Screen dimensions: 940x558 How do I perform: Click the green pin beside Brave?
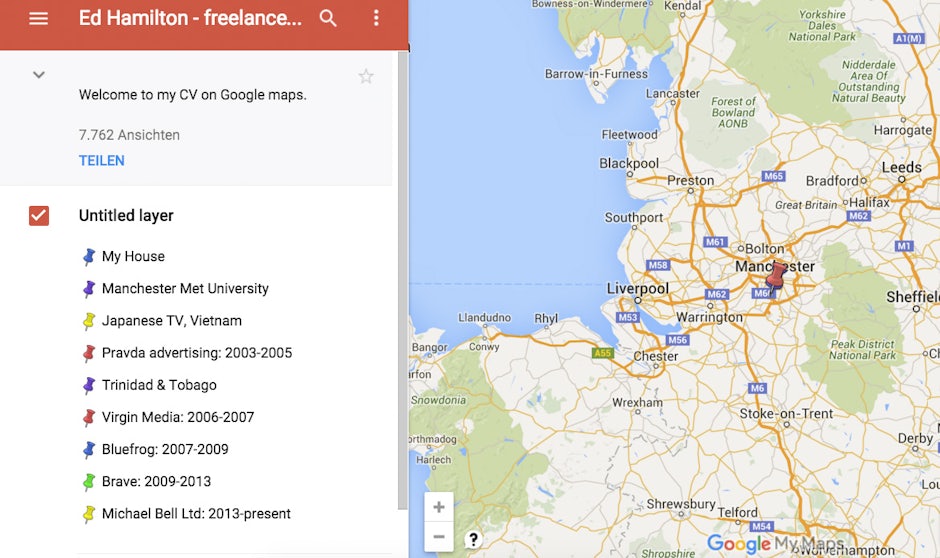click(89, 482)
